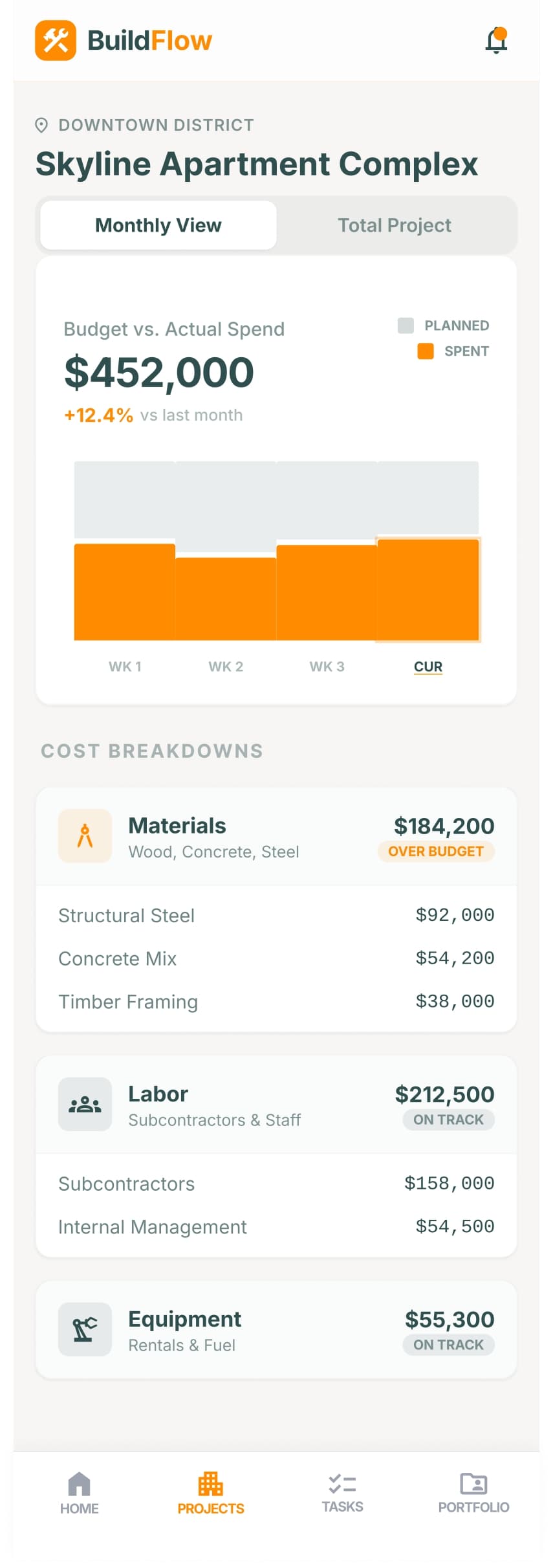The height and width of the screenshot is (1568, 553).
Task: Click the location pin icon near Downtown District
Action: pos(43,124)
